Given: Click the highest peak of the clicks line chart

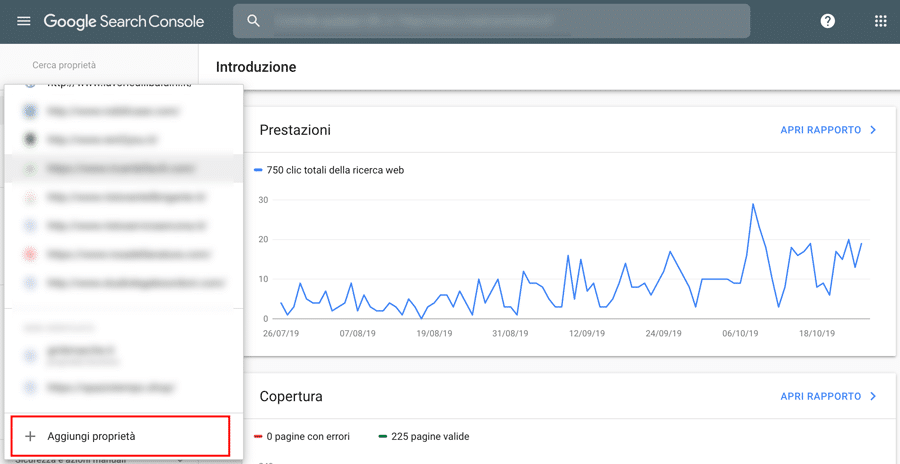Looking at the screenshot, I should tap(752, 204).
